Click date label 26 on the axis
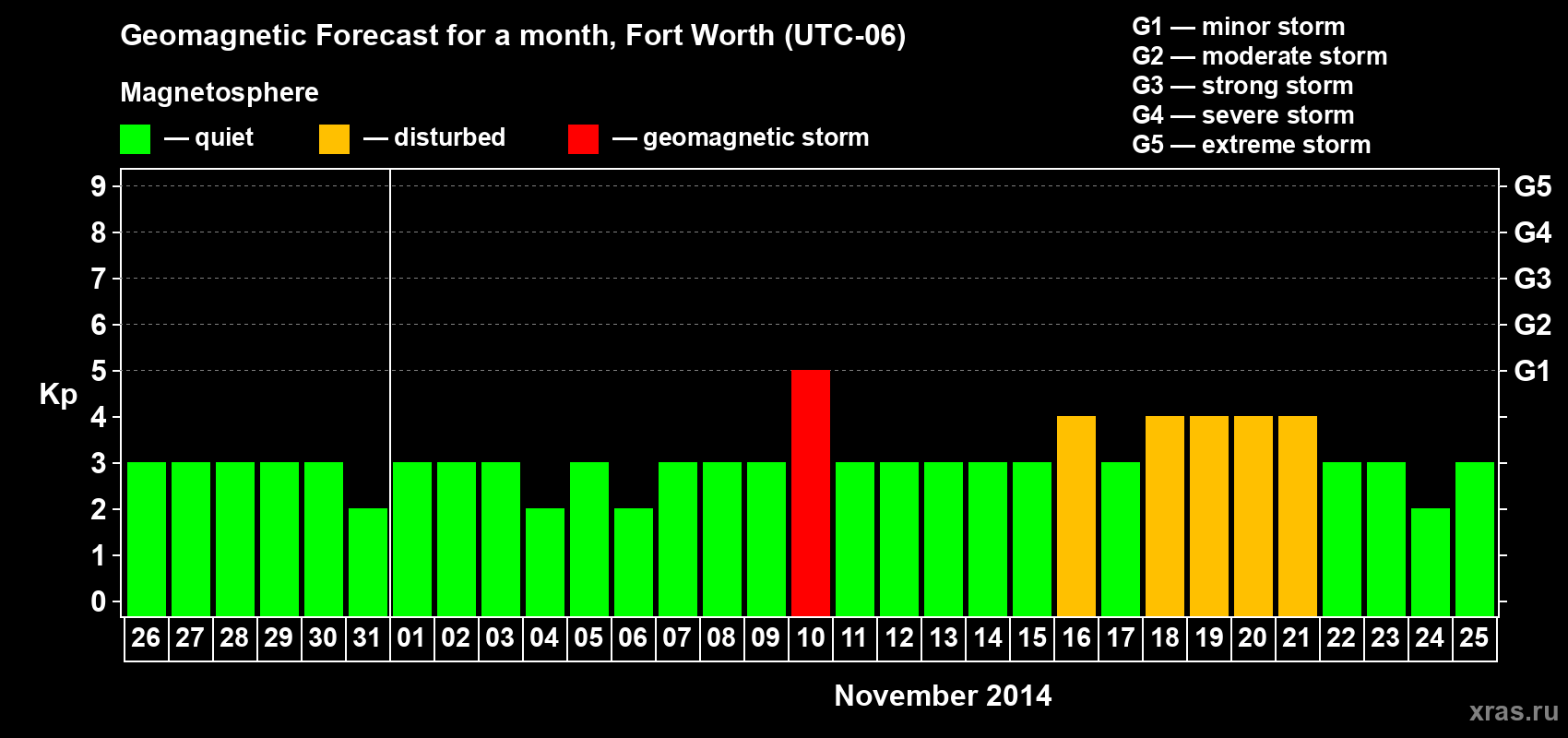The width and height of the screenshot is (1568, 738). pyautogui.click(x=146, y=637)
